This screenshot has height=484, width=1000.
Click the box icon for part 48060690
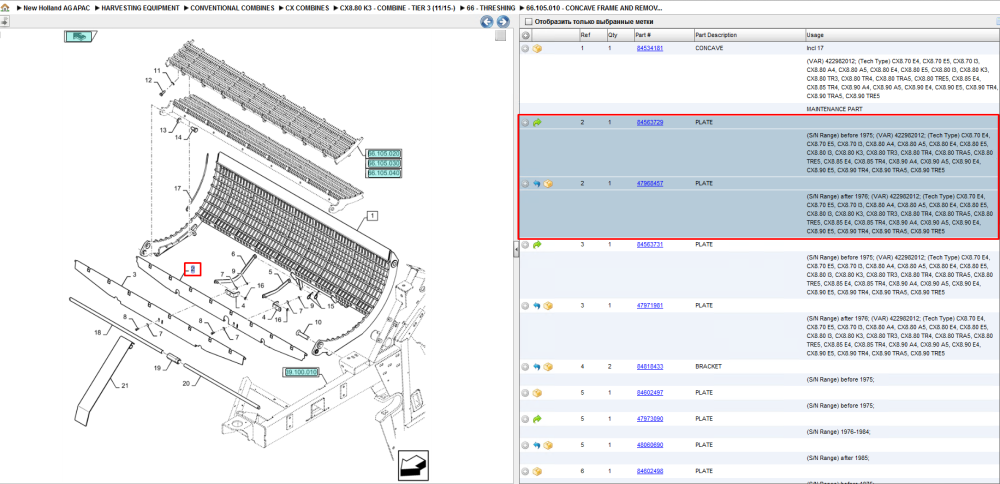(548, 445)
